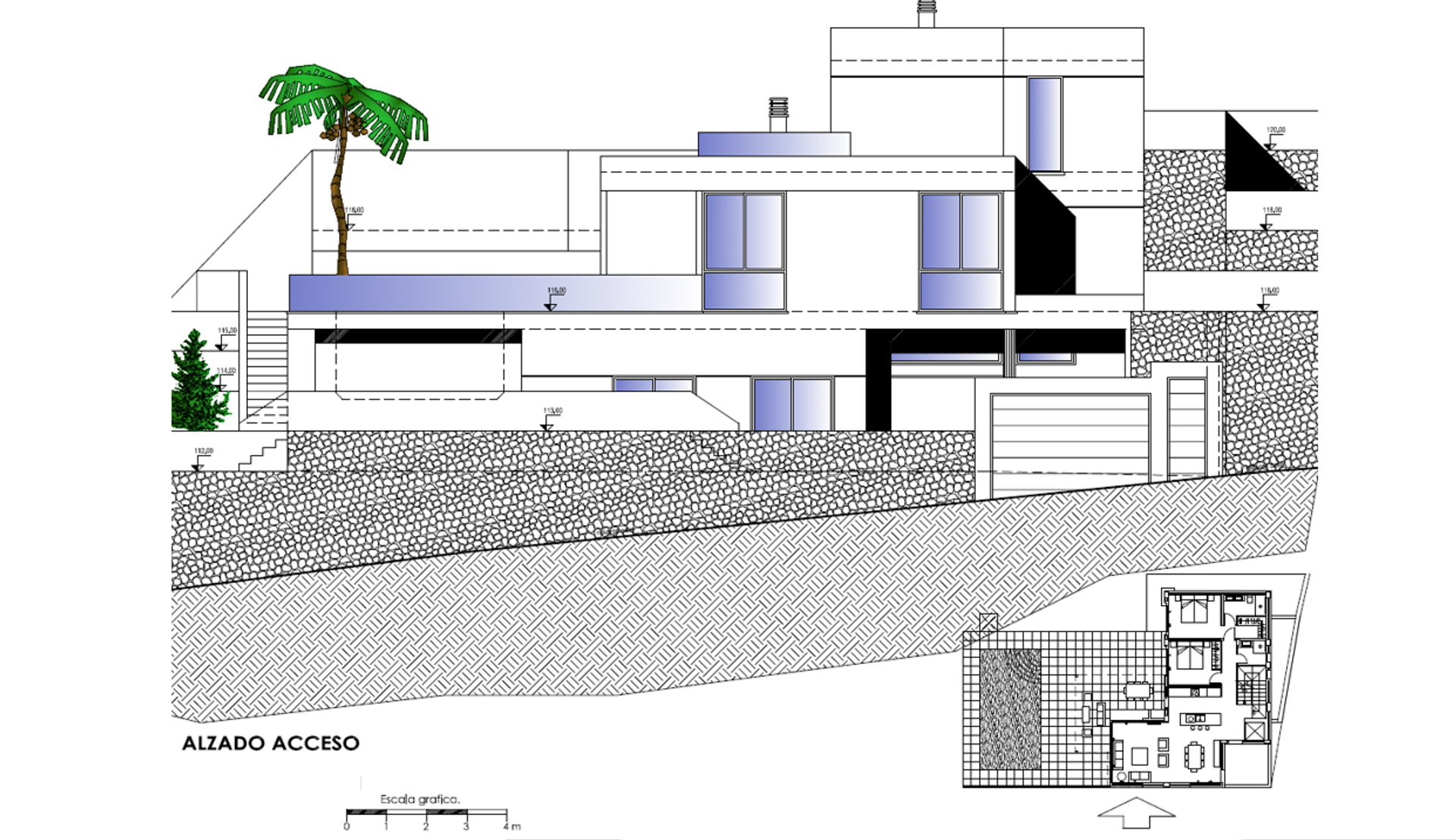The width and height of the screenshot is (1456, 840).
Task: Click the graphic scale bar
Action: (x=426, y=814)
